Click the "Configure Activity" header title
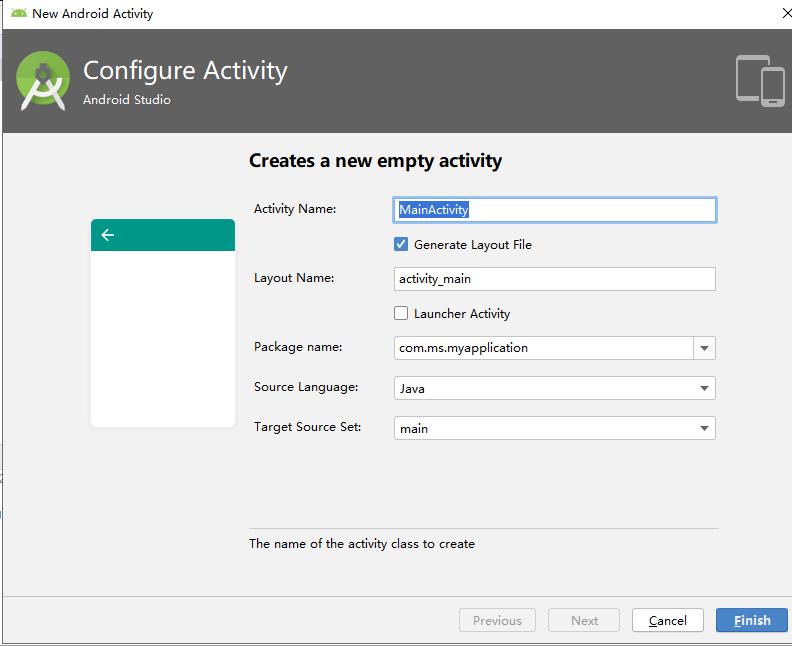 (185, 71)
